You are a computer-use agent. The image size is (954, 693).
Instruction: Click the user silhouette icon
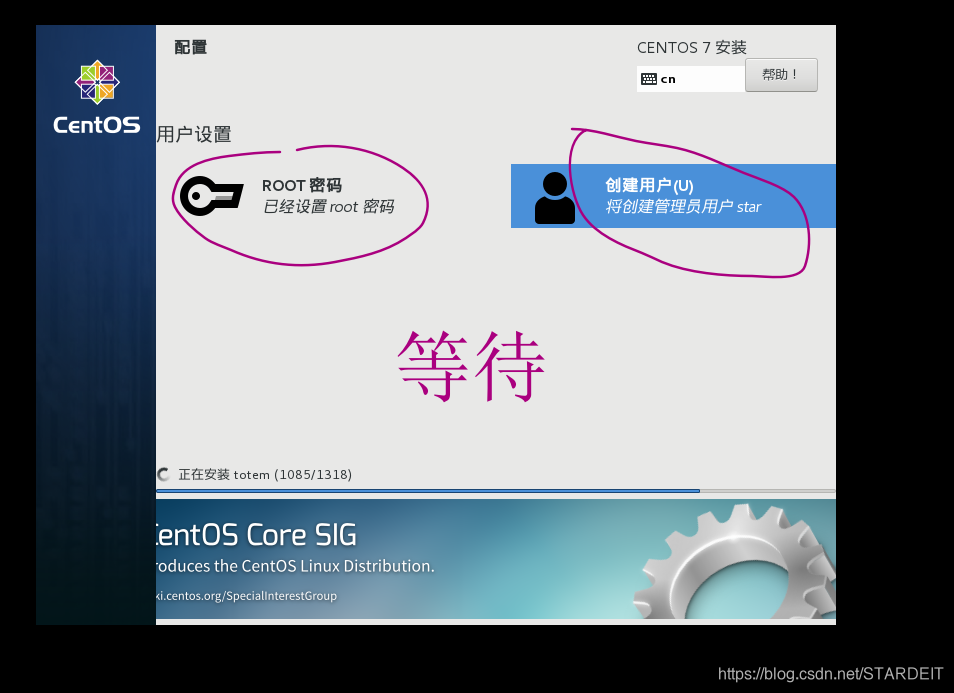(554, 198)
